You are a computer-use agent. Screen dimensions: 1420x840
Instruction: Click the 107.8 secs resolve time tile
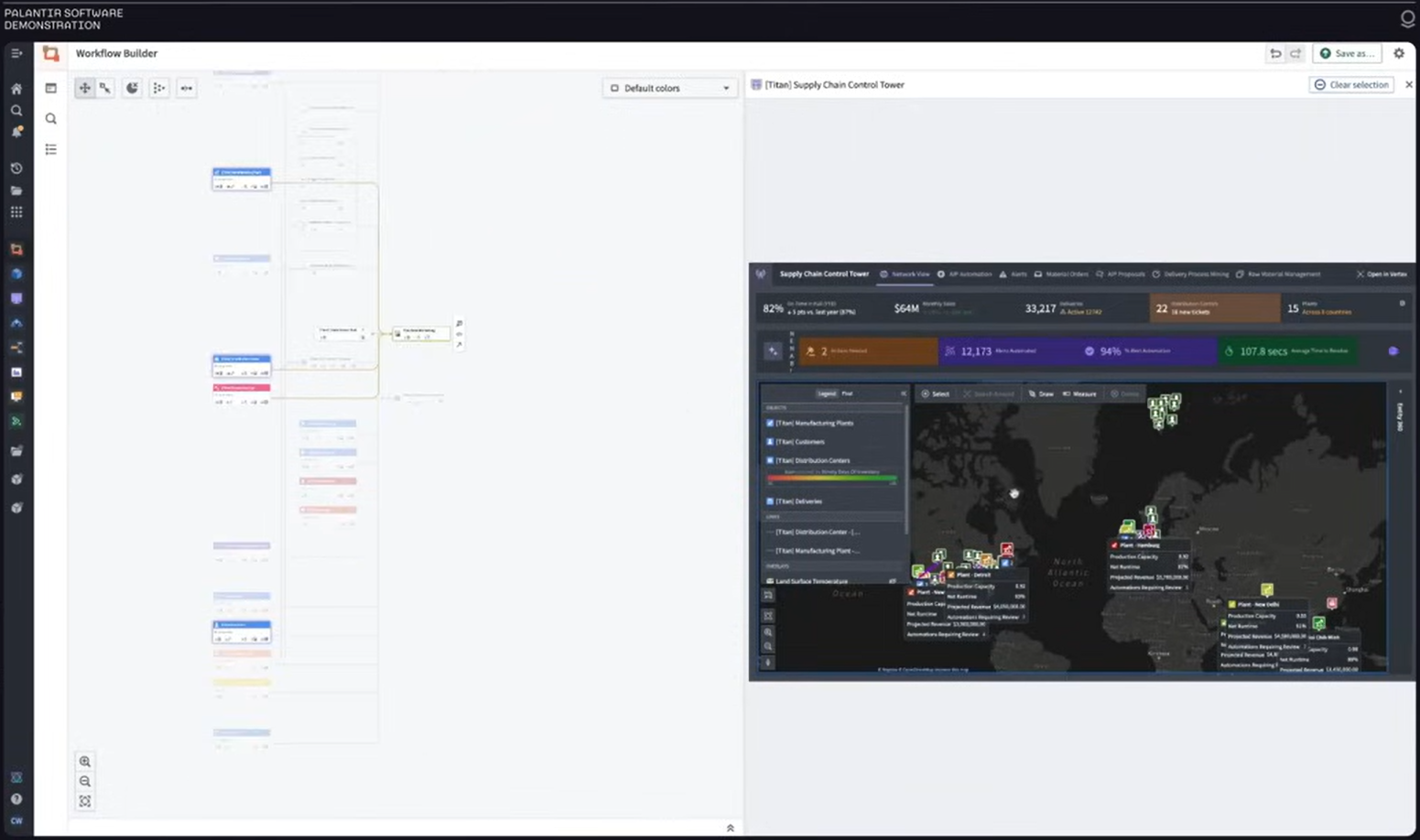coord(1287,350)
